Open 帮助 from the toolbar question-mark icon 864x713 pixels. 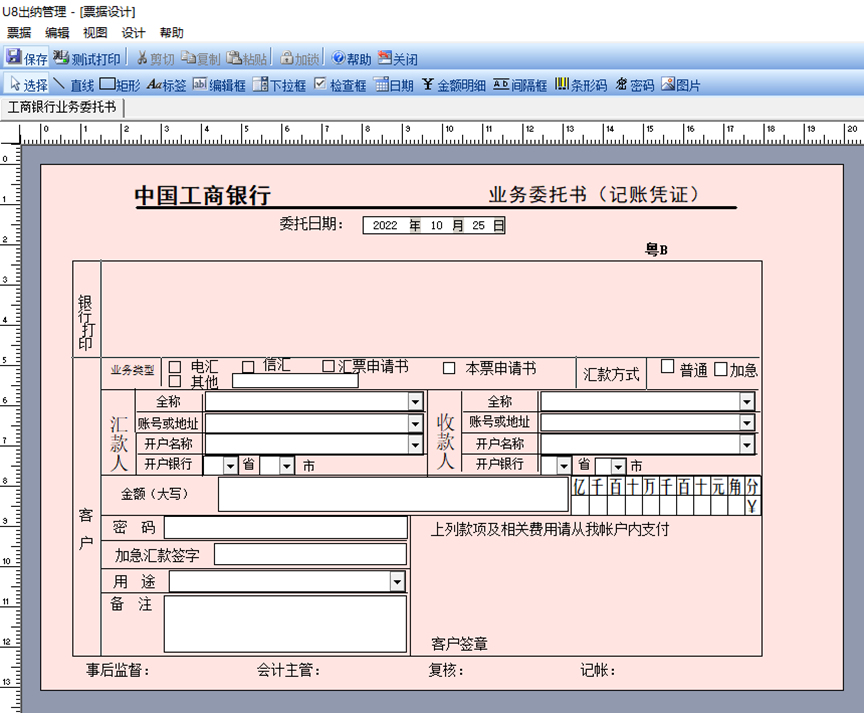click(x=338, y=57)
